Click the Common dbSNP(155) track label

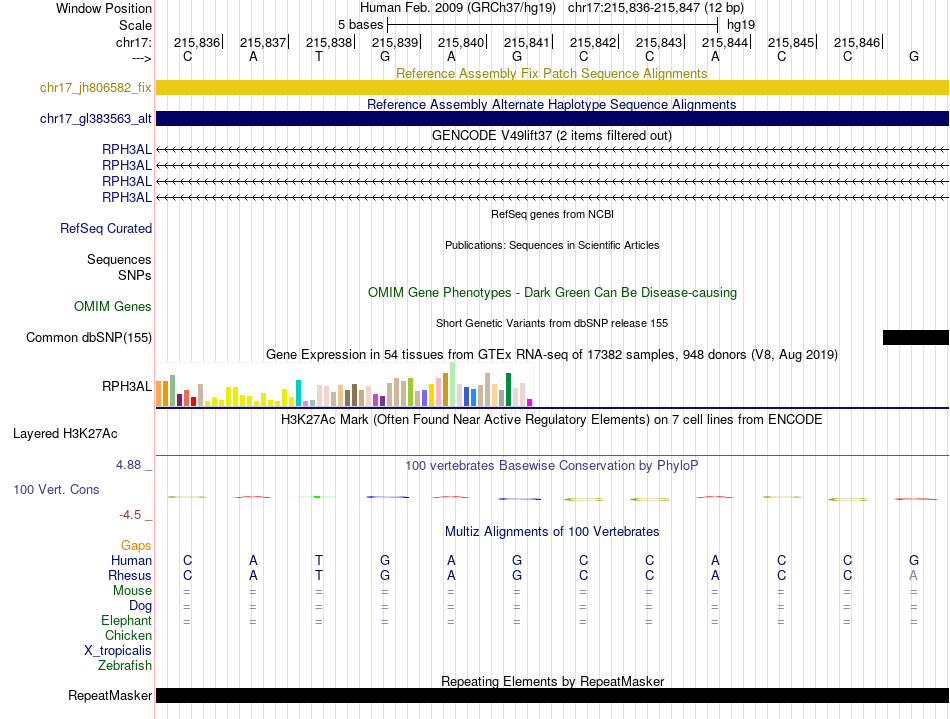pos(89,337)
